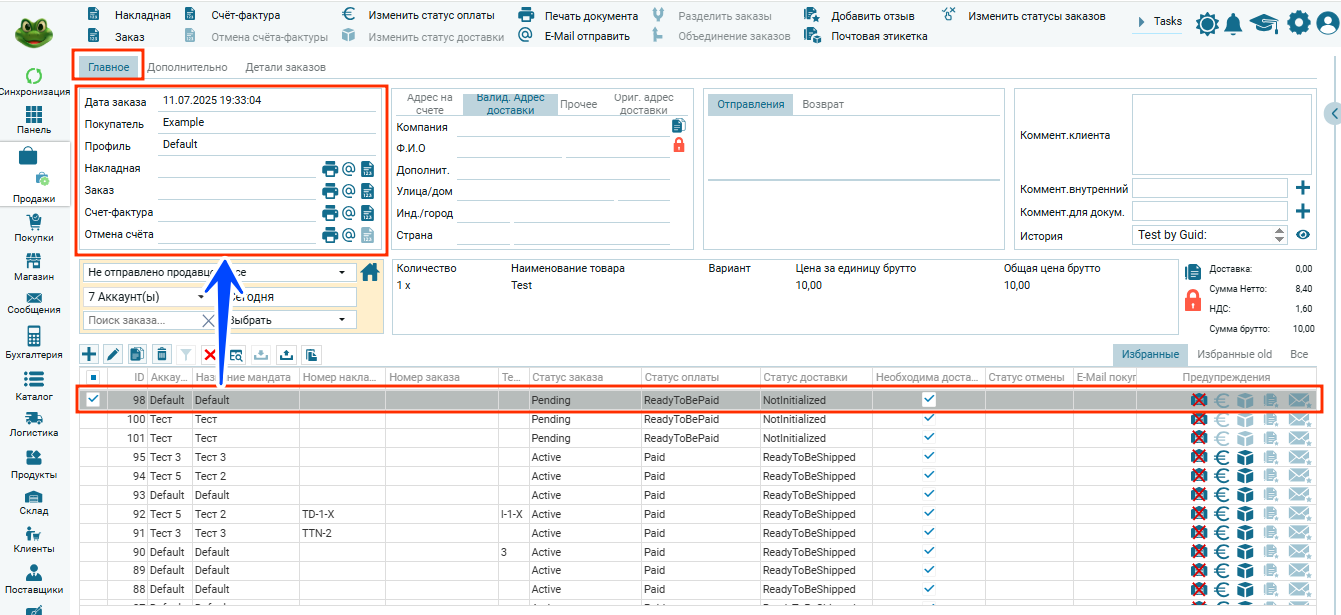Viewport: 1341px width, 615px height.
Task: Expand the '7 Аккаунт(ы)' dropdown
Action: click(201, 297)
